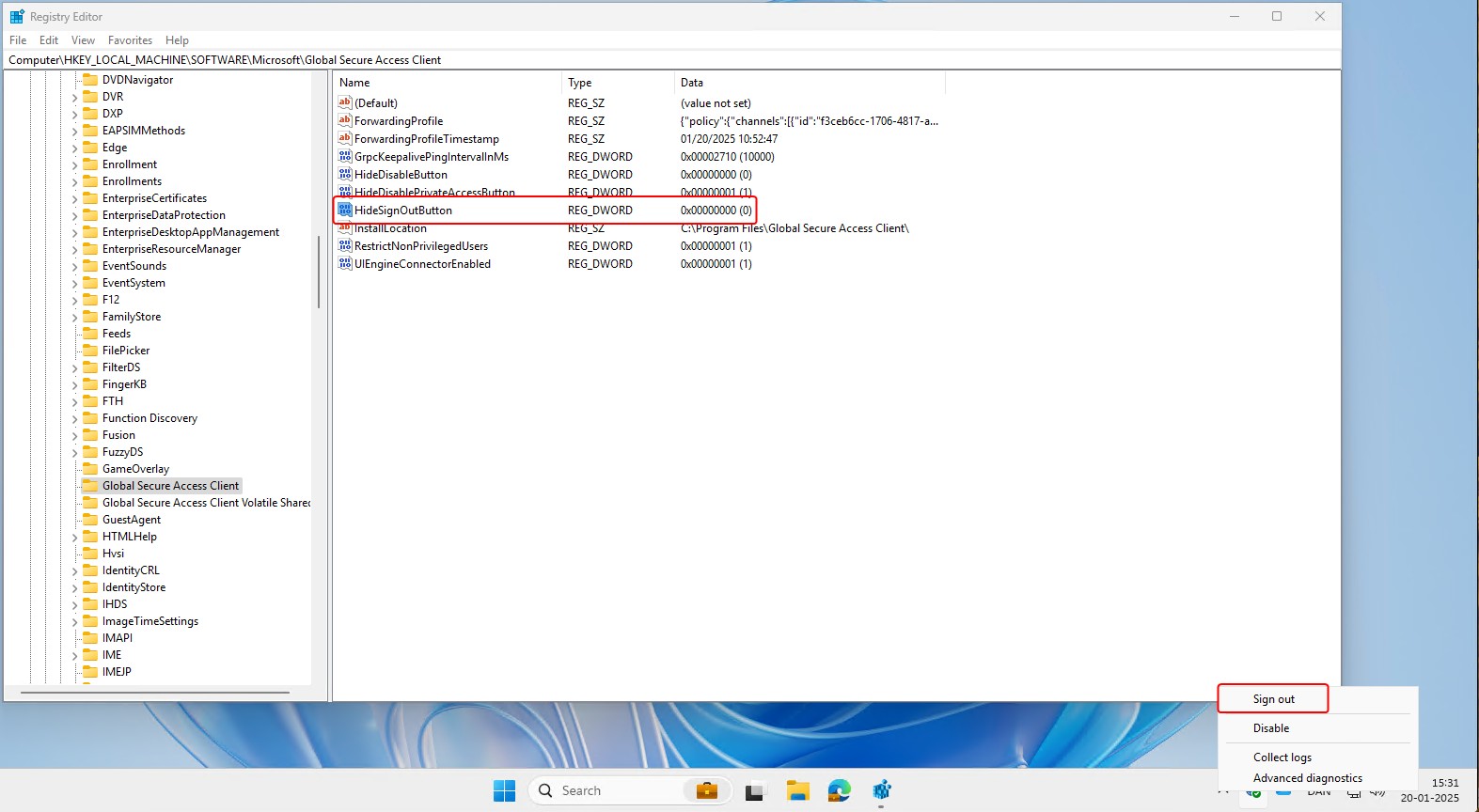The image size is (1479, 812).
Task: Click the Global Secure Access Client folder icon
Action: (90, 485)
